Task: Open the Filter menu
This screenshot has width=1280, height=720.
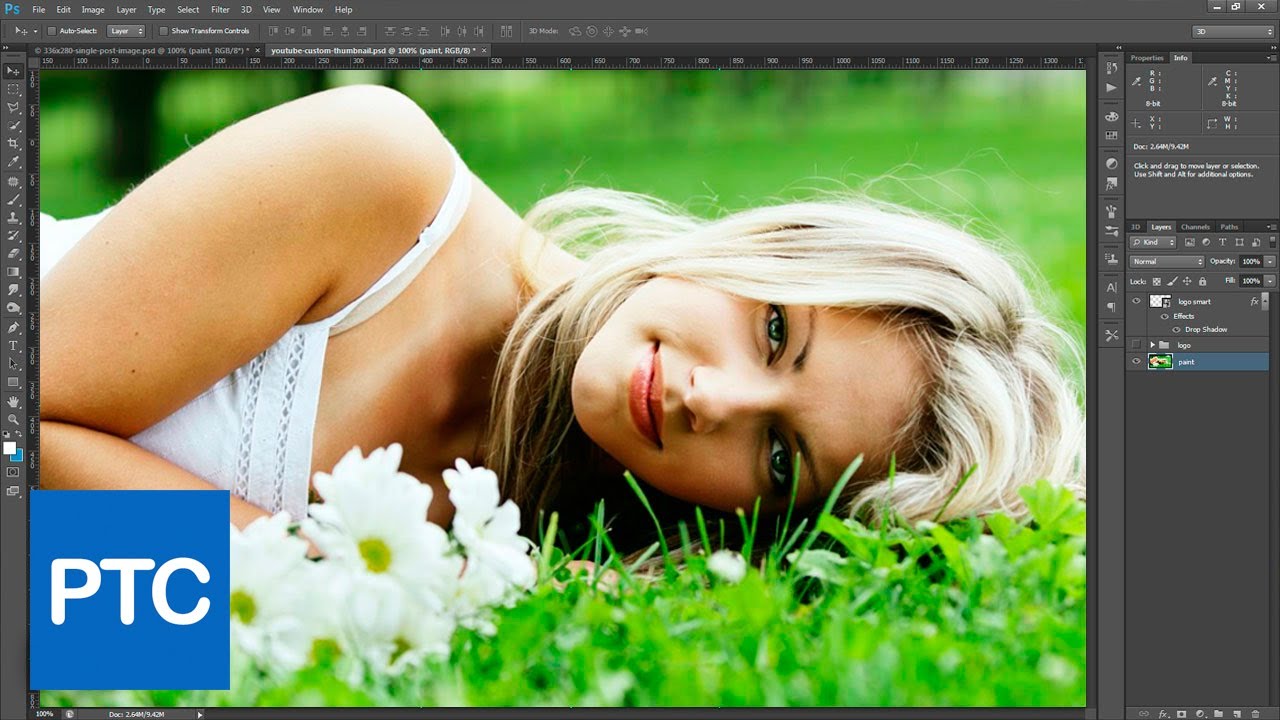Action: point(220,9)
